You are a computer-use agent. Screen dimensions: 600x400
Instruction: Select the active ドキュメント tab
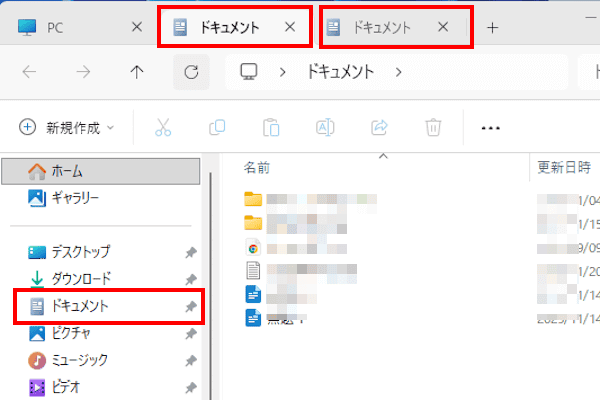235,27
